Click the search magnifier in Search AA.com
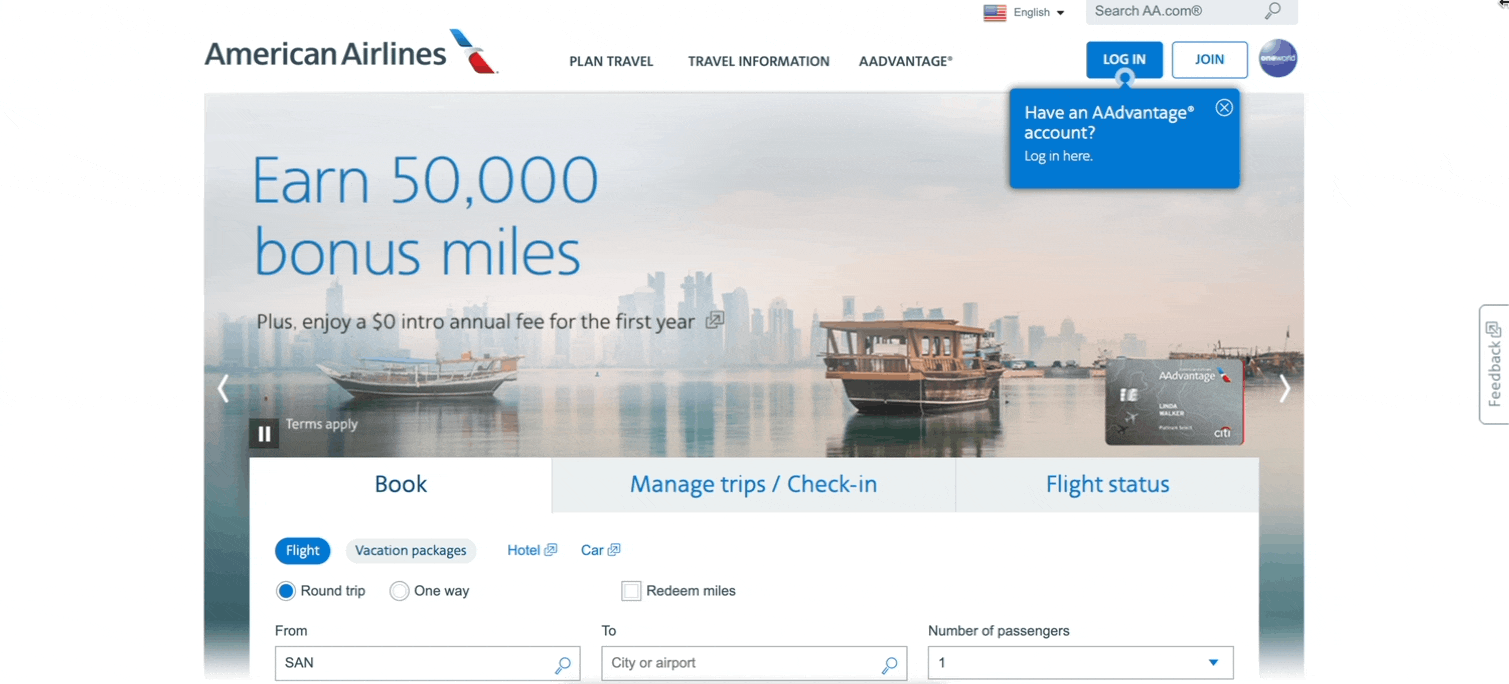The height and width of the screenshot is (684, 1509). point(1272,11)
